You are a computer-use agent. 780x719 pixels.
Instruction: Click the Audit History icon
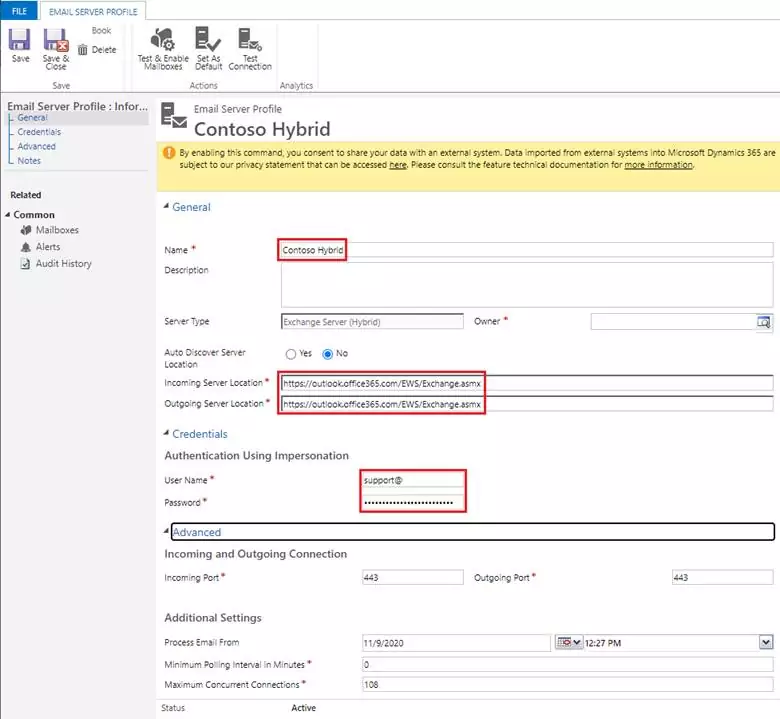[25, 264]
